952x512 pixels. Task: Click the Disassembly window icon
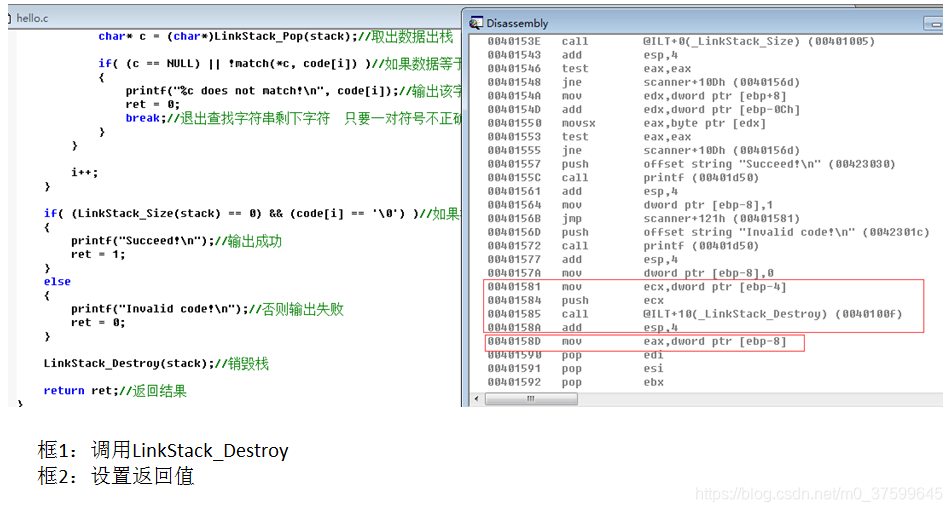477,23
